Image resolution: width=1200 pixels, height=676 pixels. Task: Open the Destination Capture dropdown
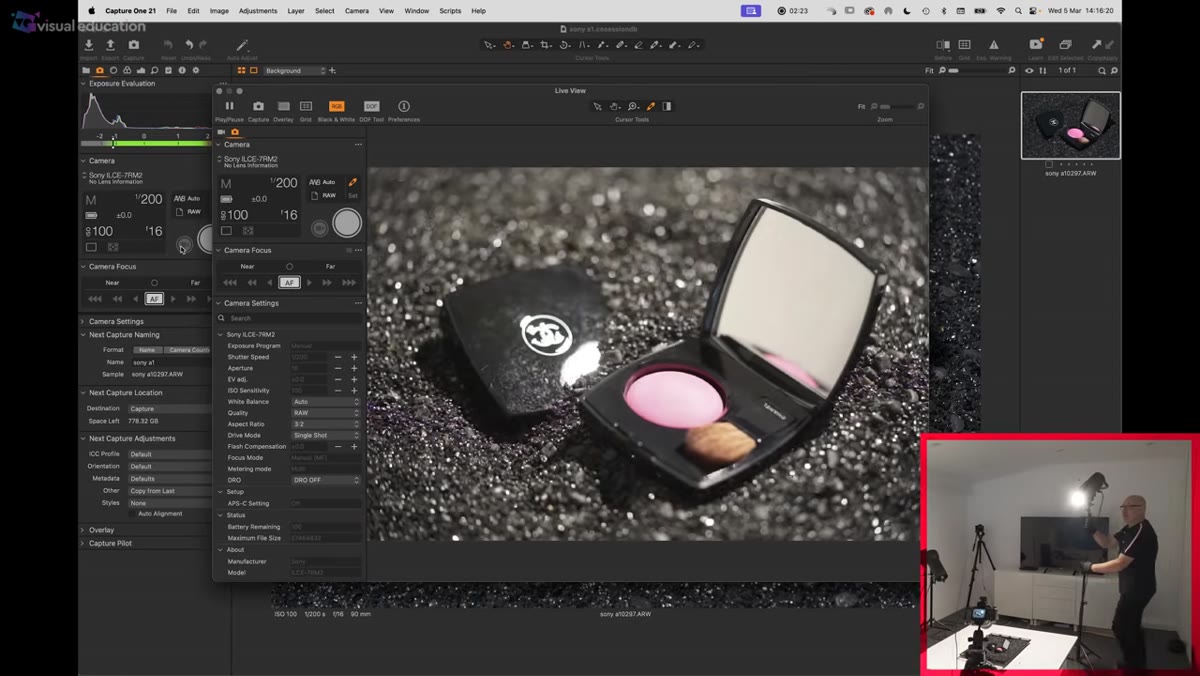tap(171, 408)
